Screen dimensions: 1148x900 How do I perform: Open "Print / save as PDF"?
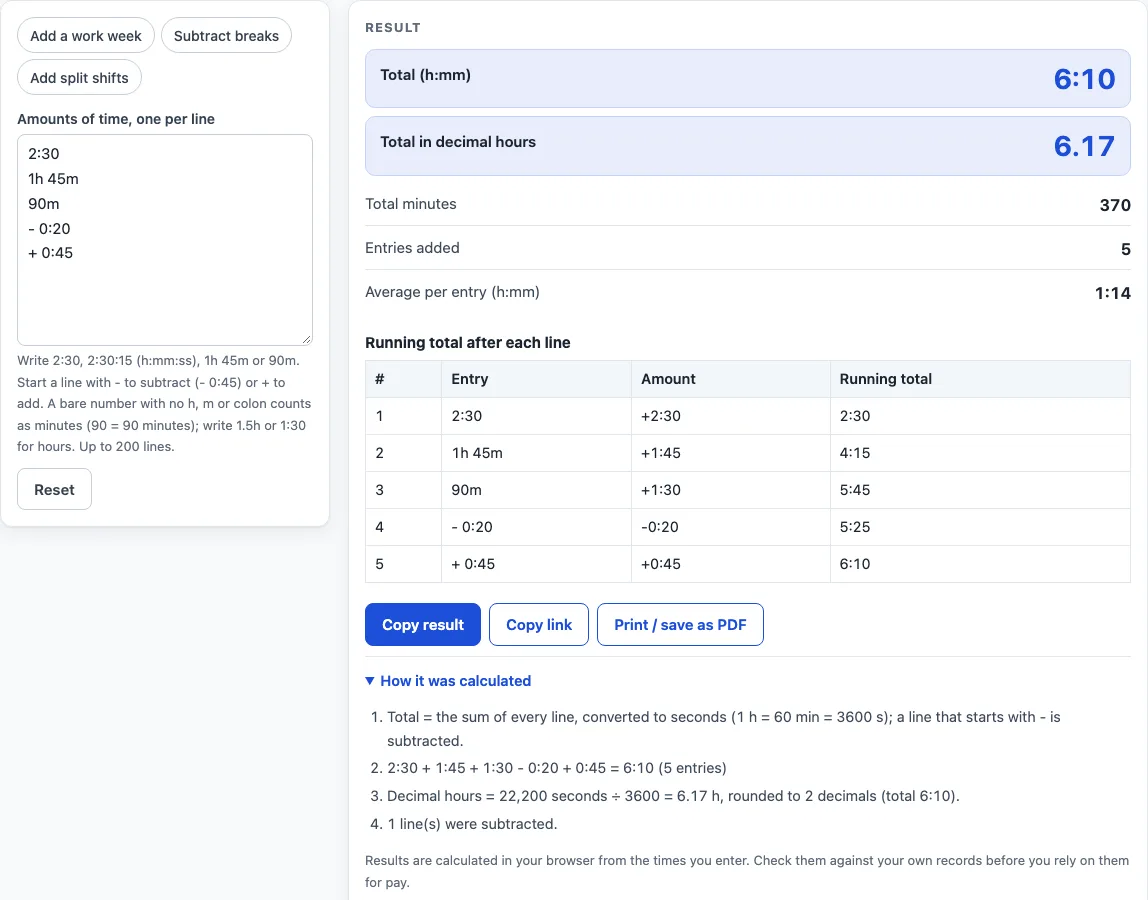(x=680, y=625)
